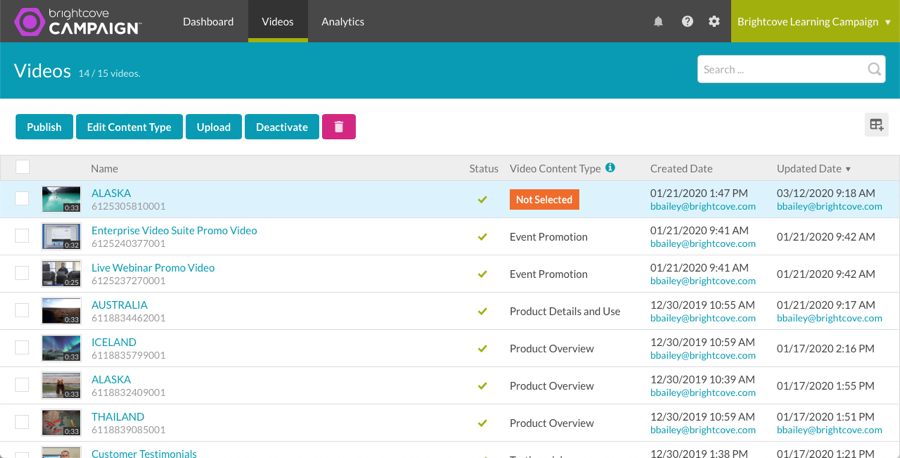This screenshot has width=900, height=458.
Task: Click the Upload button
Action: [214, 127]
